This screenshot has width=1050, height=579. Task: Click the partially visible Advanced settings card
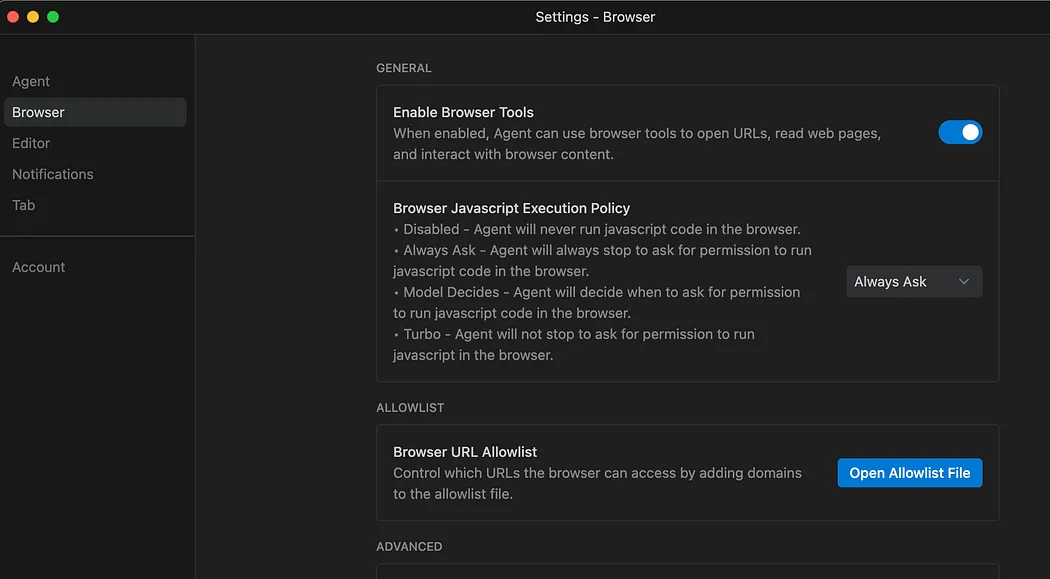[687, 573]
